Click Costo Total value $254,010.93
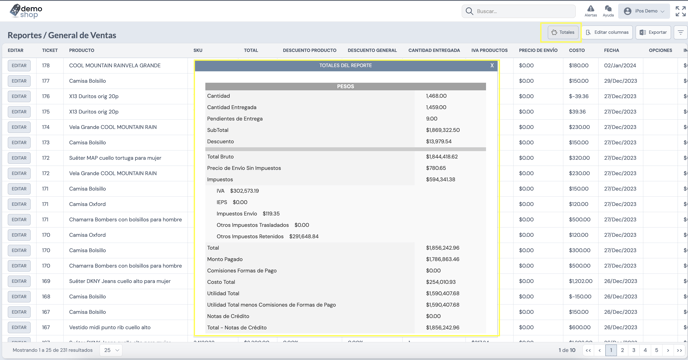Image resolution: width=688 pixels, height=360 pixels. pos(441,282)
